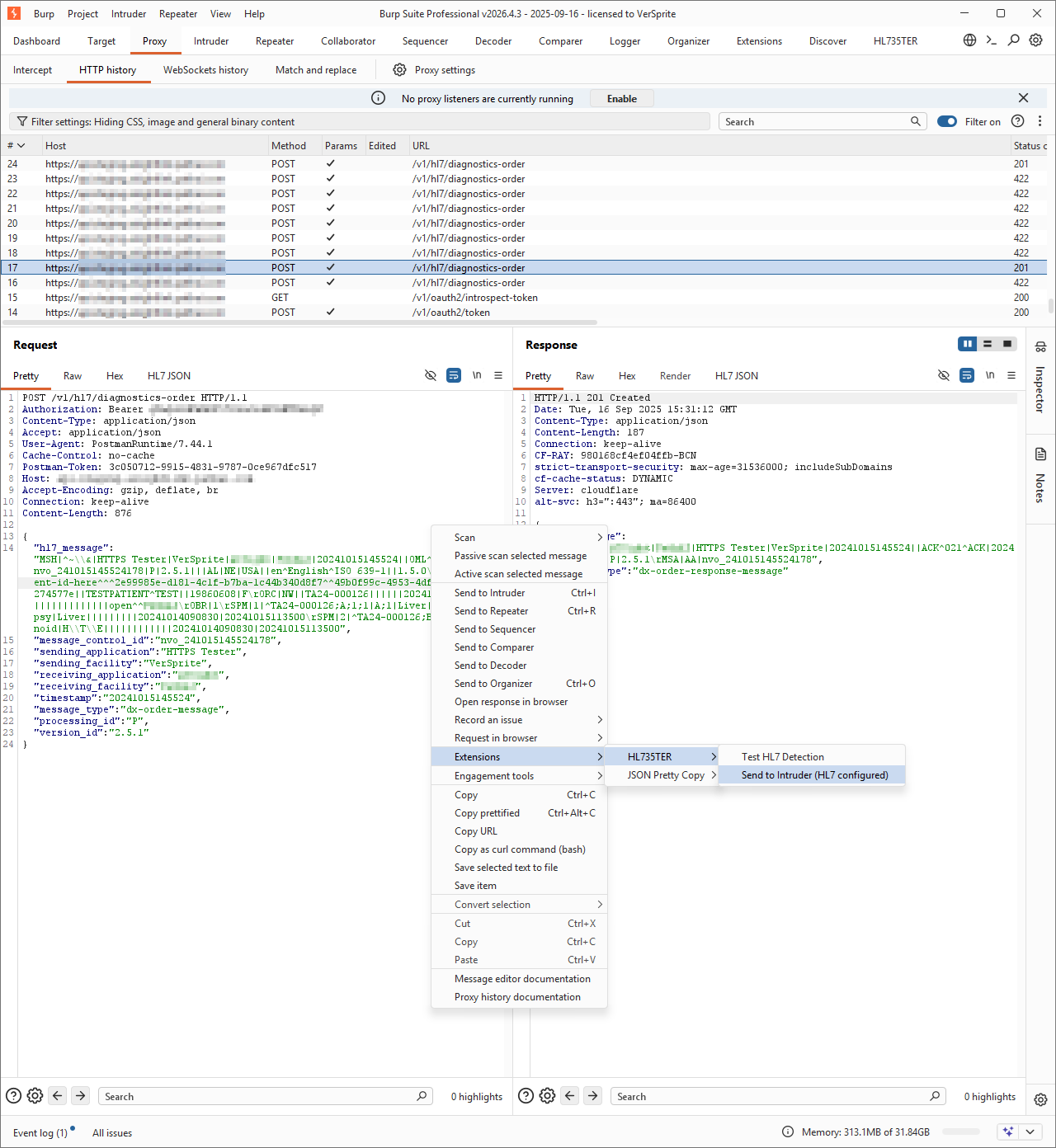Choose Send to Intruder (HL7 configured)
Screen dimensions: 1056x1148
[813, 775]
